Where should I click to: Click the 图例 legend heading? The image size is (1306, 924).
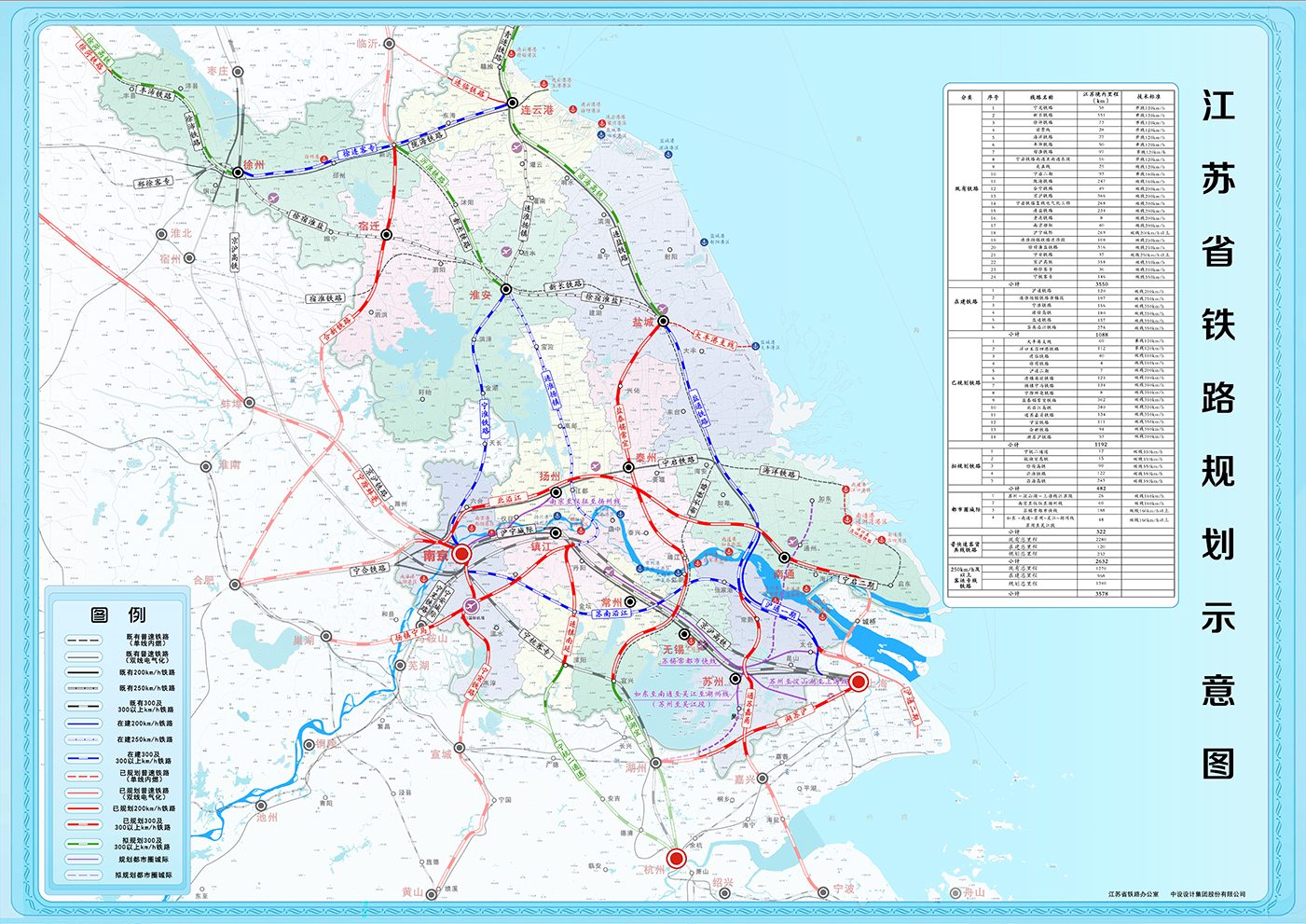coord(117,614)
